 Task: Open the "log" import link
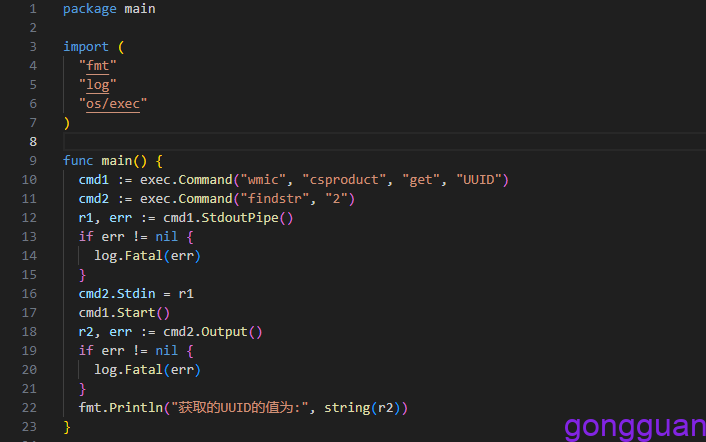(x=98, y=84)
